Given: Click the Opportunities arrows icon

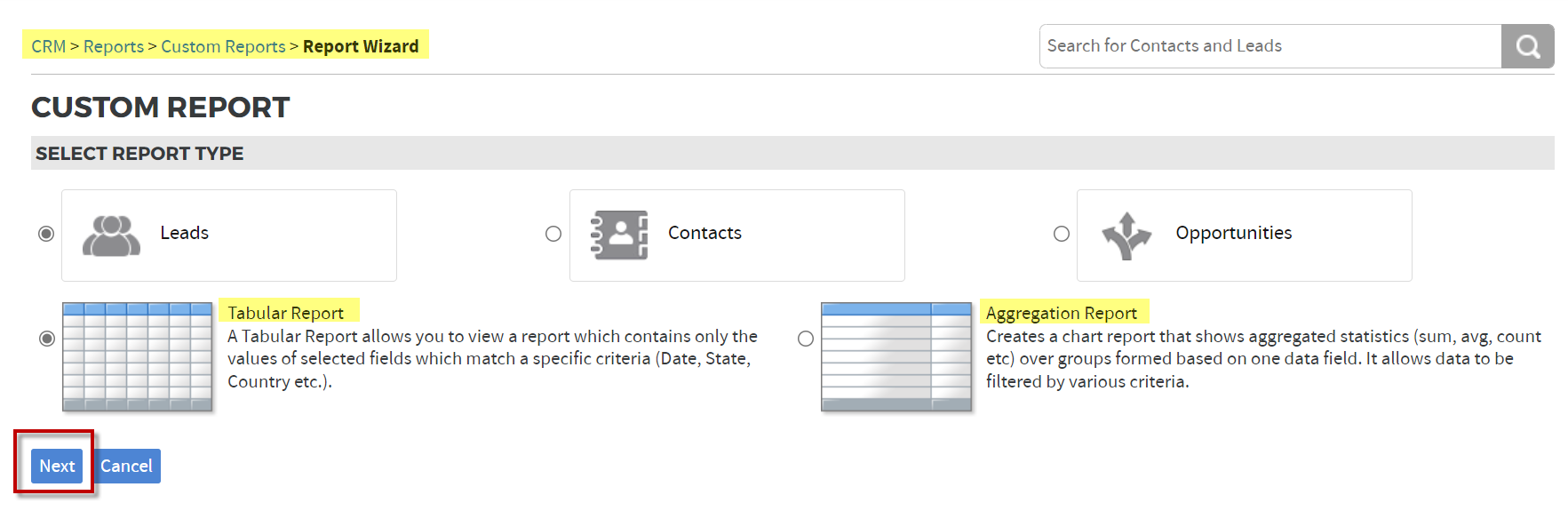Looking at the screenshot, I should click(1126, 236).
